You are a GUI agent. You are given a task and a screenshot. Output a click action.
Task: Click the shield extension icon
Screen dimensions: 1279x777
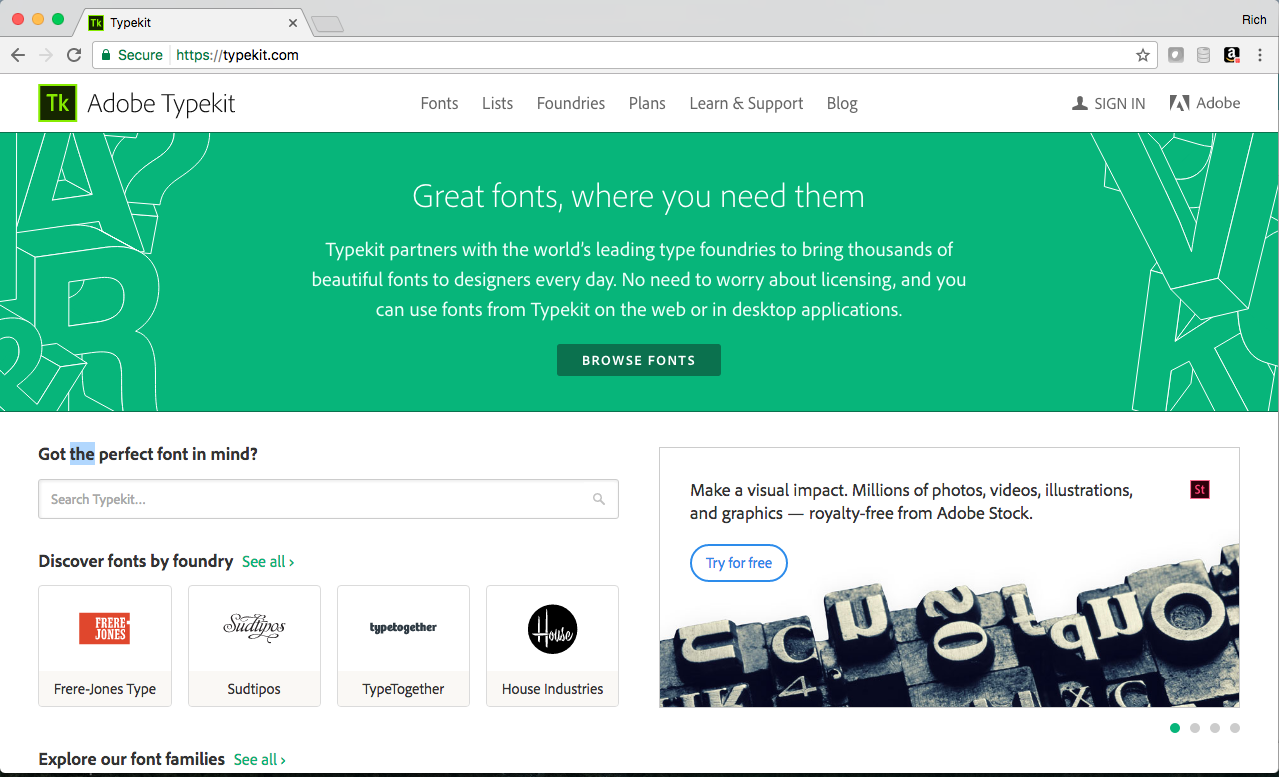1176,55
